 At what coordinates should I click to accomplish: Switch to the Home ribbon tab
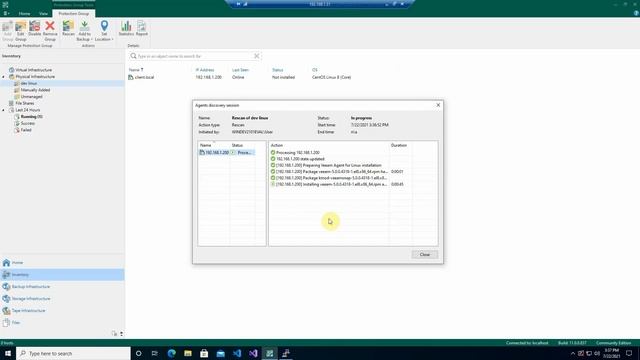pyautogui.click(x=24, y=13)
